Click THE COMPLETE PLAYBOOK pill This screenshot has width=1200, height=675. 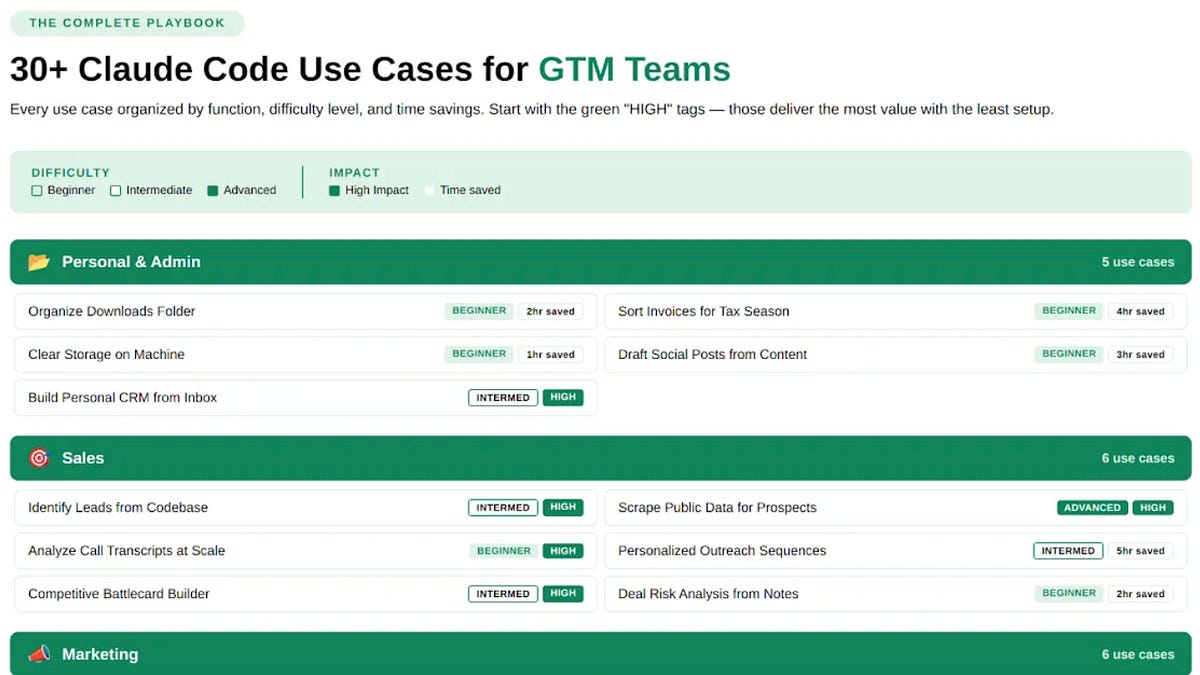126,22
